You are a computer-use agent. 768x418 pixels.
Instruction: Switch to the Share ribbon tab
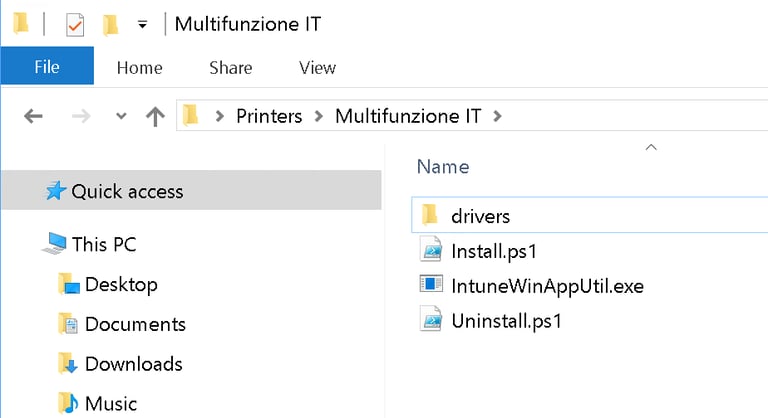(231, 68)
